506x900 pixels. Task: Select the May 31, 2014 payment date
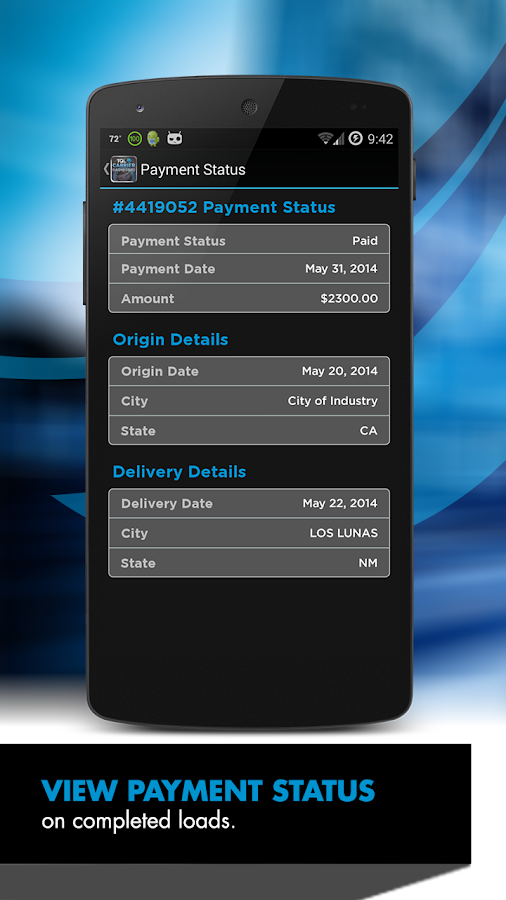click(x=341, y=269)
